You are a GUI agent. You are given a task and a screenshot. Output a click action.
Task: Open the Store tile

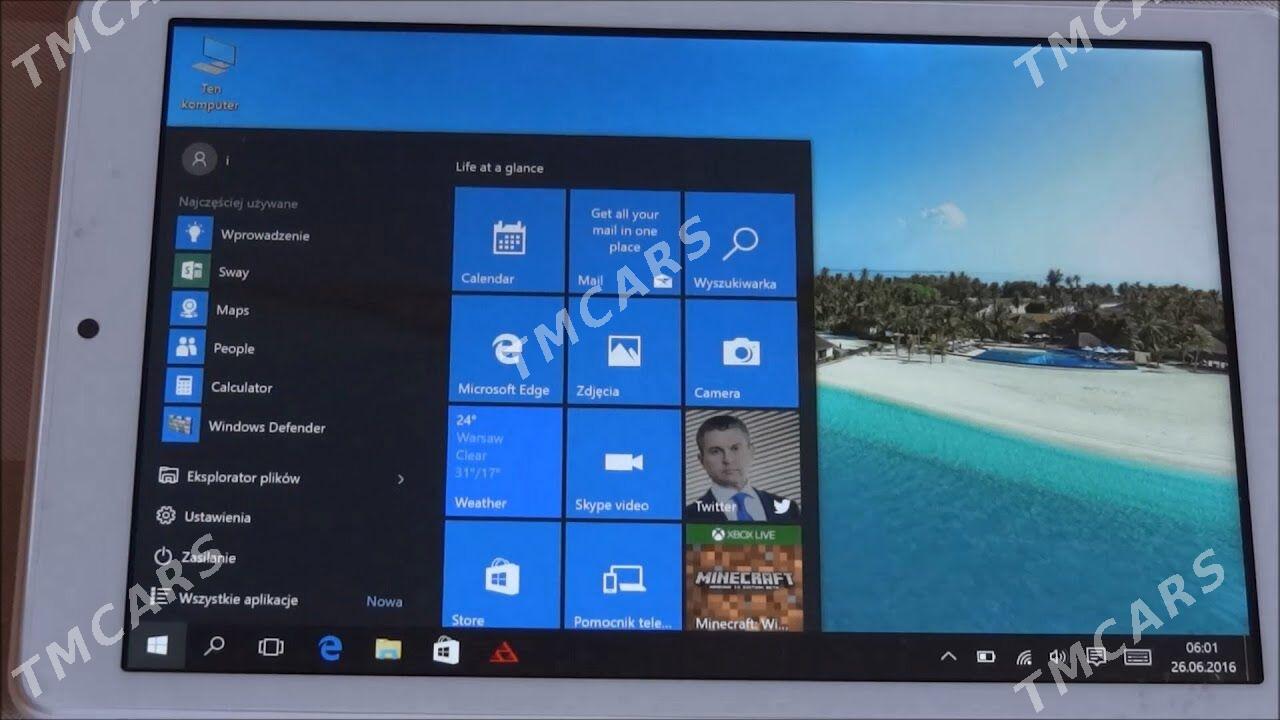point(500,574)
